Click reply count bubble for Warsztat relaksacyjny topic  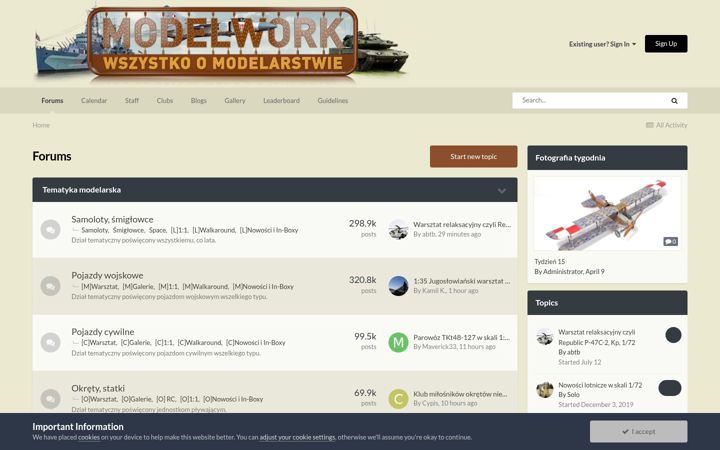click(673, 335)
